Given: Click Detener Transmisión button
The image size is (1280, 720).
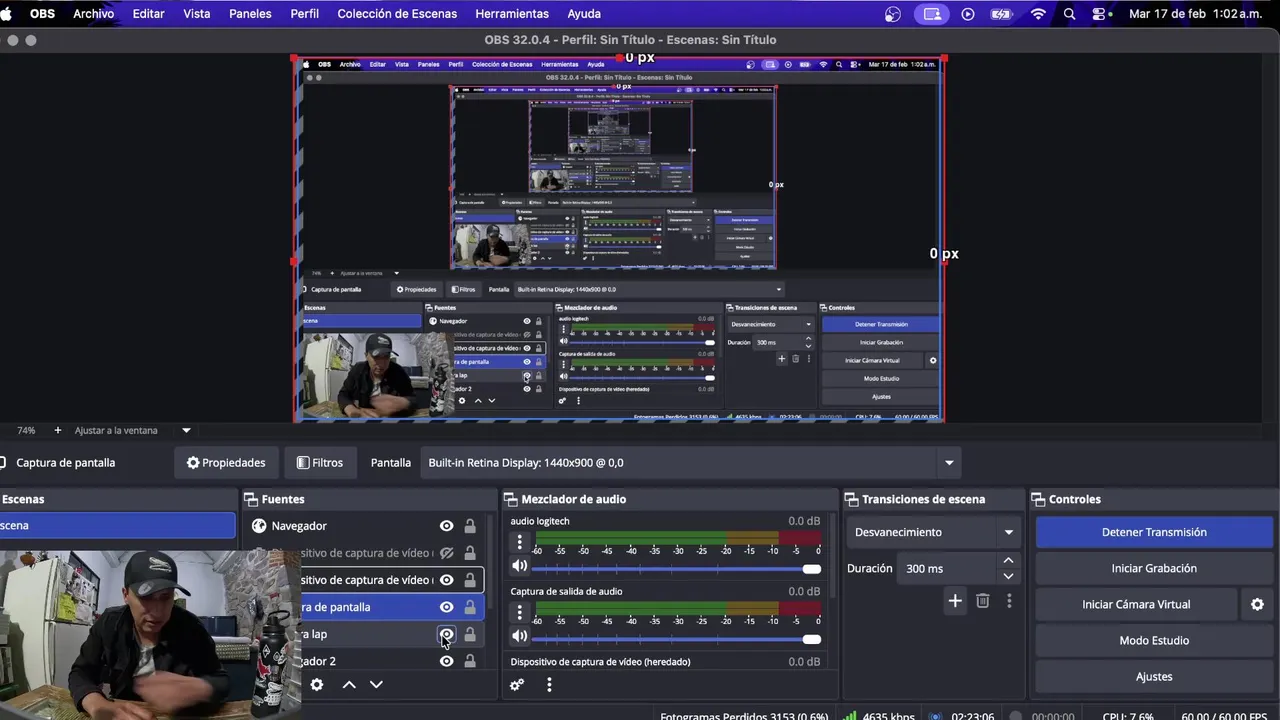Looking at the screenshot, I should [x=1154, y=532].
